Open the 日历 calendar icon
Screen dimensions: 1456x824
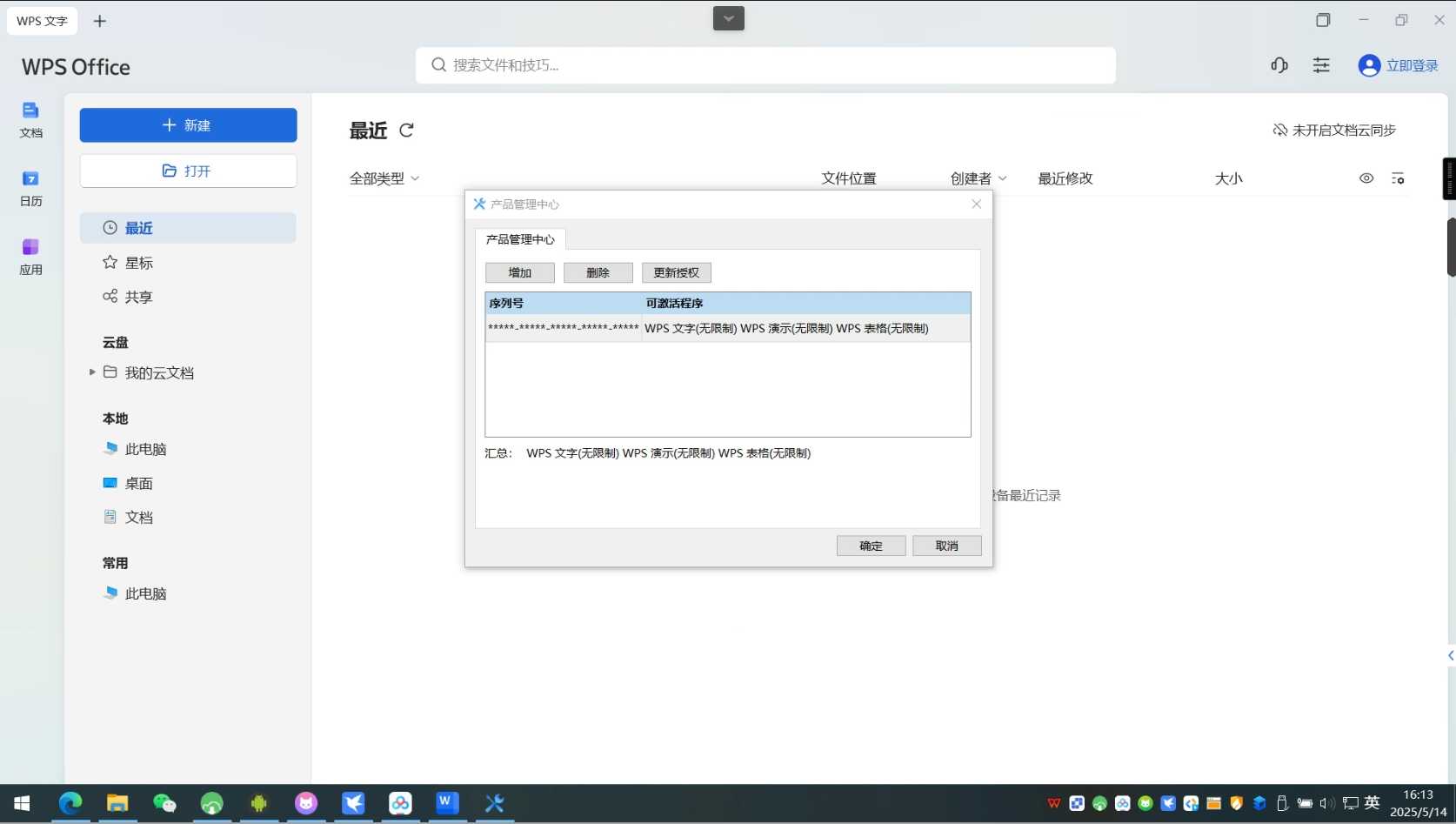pos(30,187)
